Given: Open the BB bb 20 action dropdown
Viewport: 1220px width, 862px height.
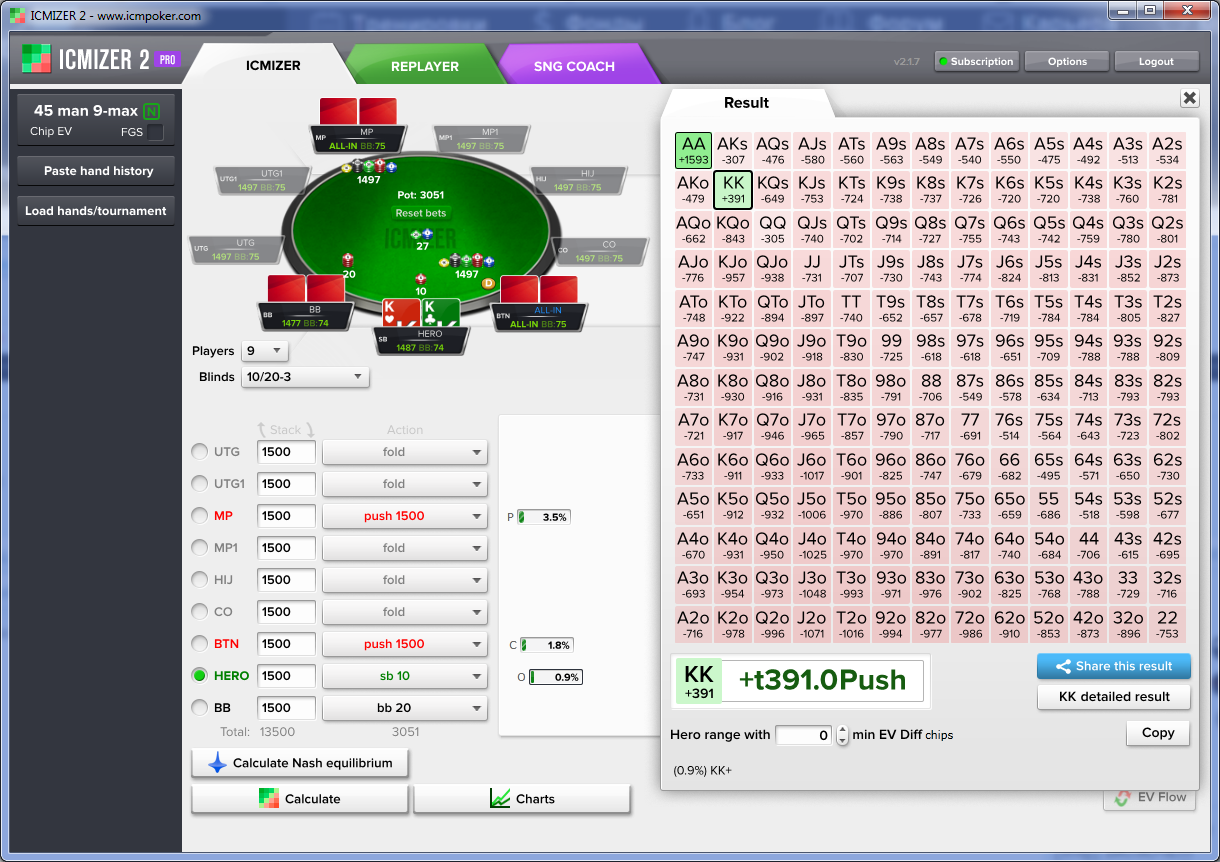Looking at the screenshot, I should pos(405,708).
